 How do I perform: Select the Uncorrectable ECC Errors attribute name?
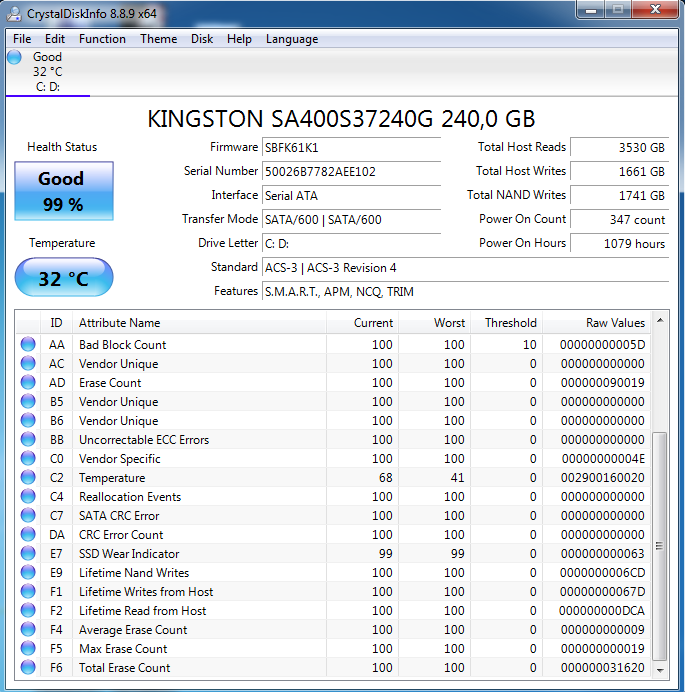click(144, 440)
